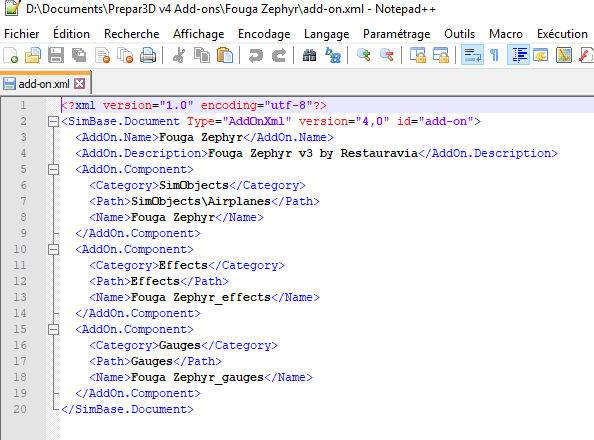Cut selection with scissors icon
594x440 pixels.
click(x=178, y=55)
